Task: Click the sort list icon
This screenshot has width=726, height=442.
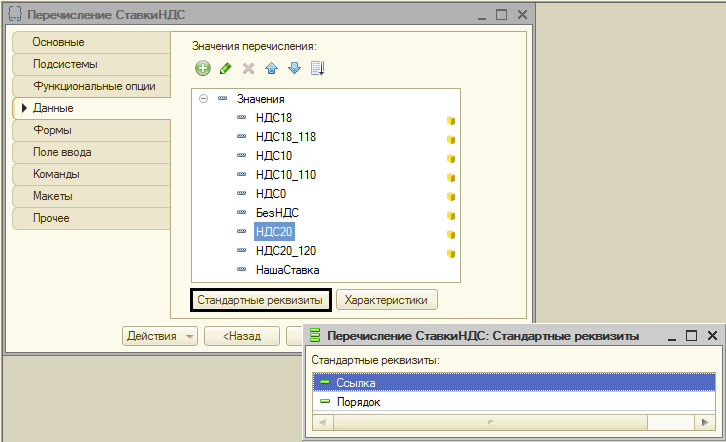Action: point(318,69)
